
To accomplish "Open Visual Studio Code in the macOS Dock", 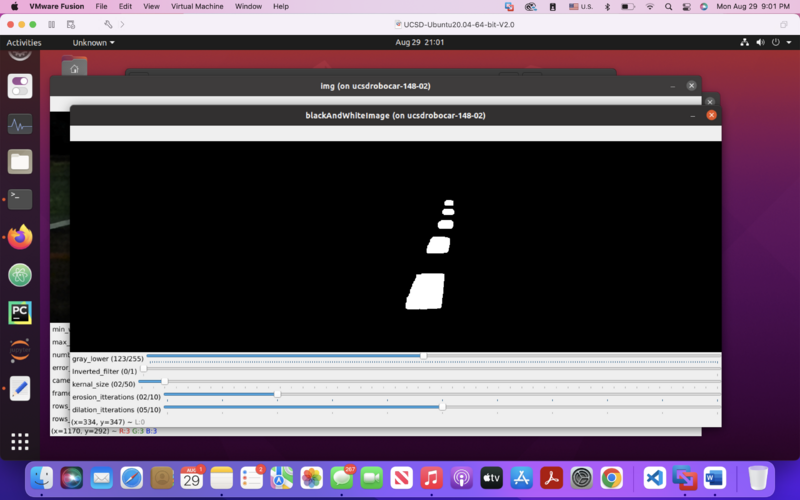I will click(x=654, y=479).
